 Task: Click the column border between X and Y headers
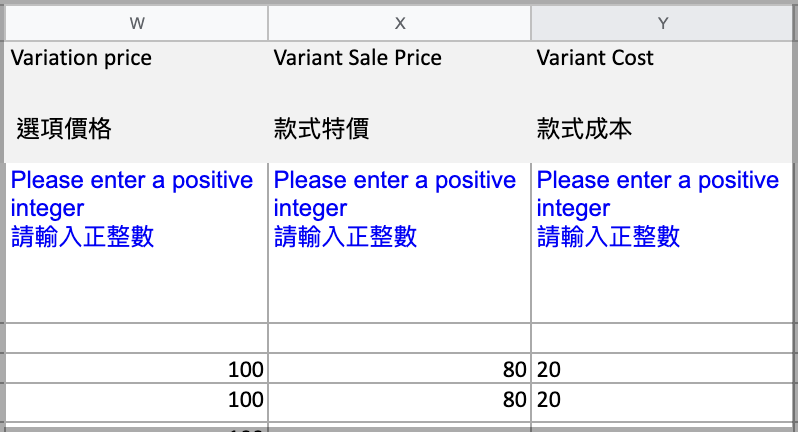point(531,23)
